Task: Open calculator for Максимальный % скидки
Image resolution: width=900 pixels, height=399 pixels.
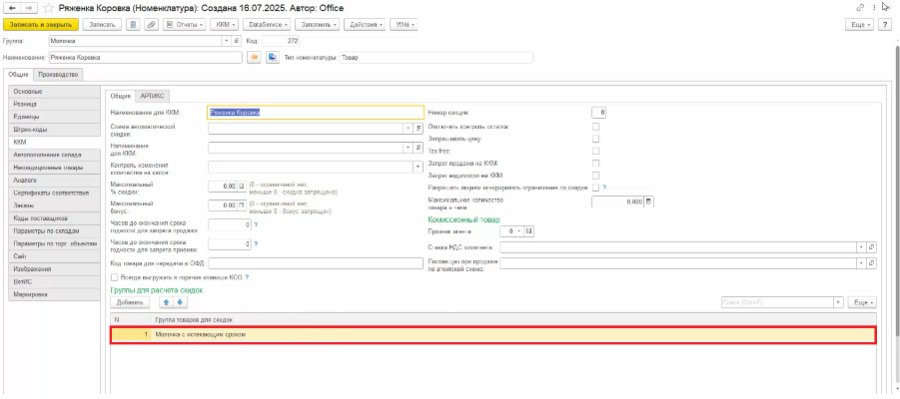Action: point(242,186)
